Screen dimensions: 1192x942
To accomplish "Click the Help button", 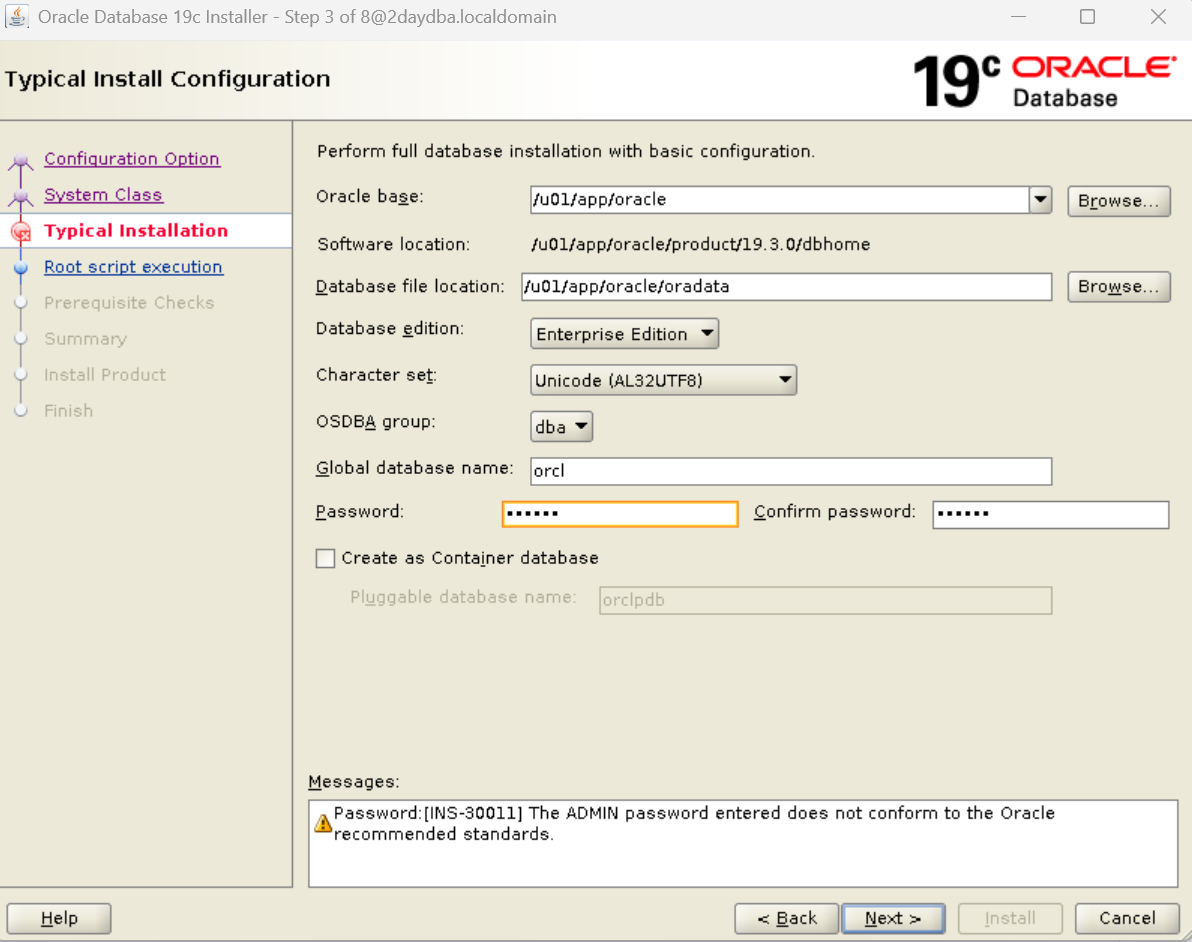I will tap(59, 918).
